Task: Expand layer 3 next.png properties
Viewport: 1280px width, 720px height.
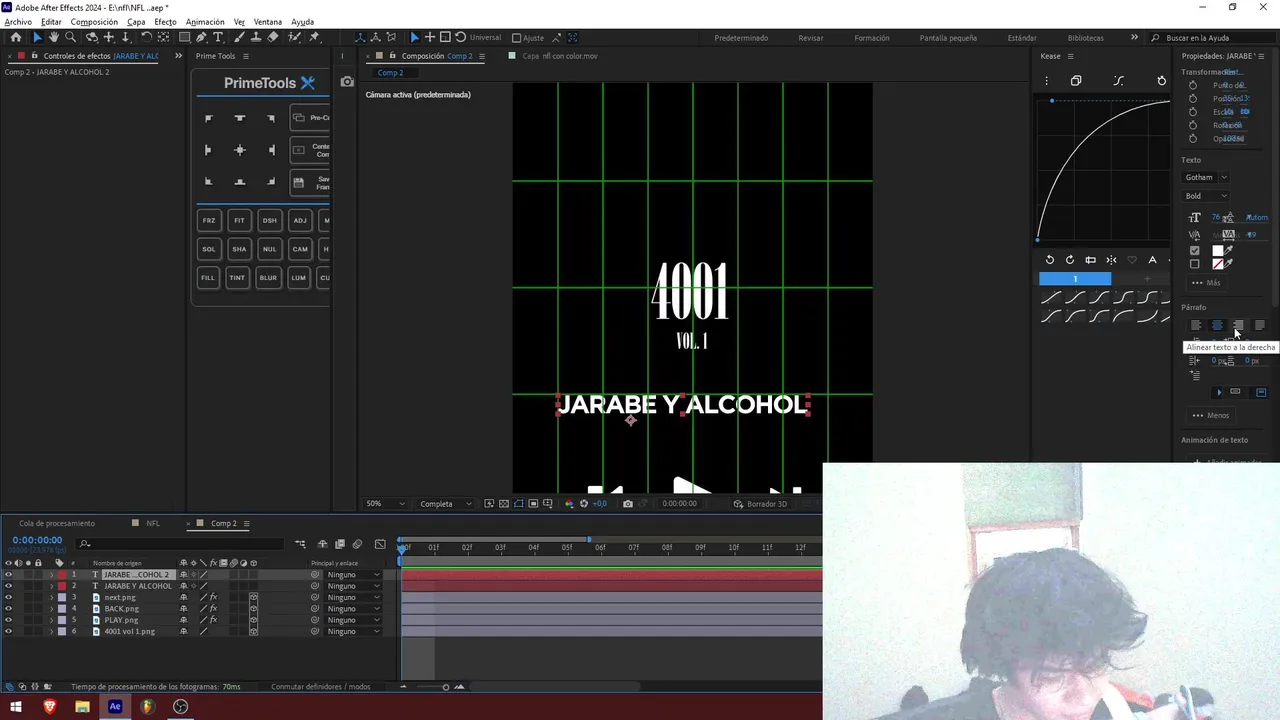Action: [51, 598]
